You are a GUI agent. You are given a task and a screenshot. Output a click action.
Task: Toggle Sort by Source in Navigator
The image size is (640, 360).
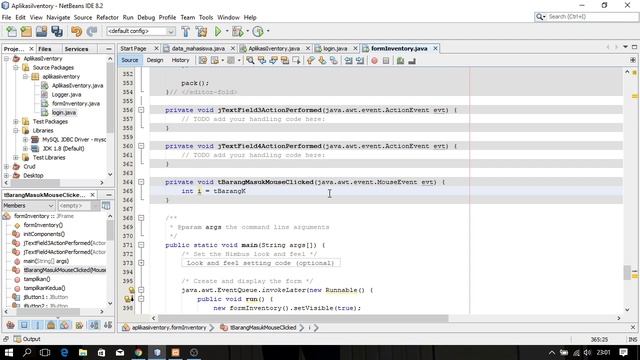click(x=108, y=325)
